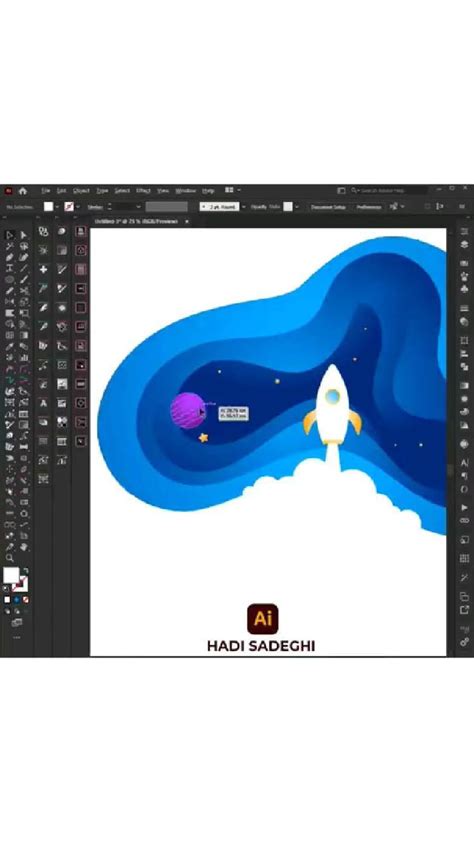This screenshot has width=474, height=842.
Task: Open the Stroke panel in the right dock
Action: point(464,308)
